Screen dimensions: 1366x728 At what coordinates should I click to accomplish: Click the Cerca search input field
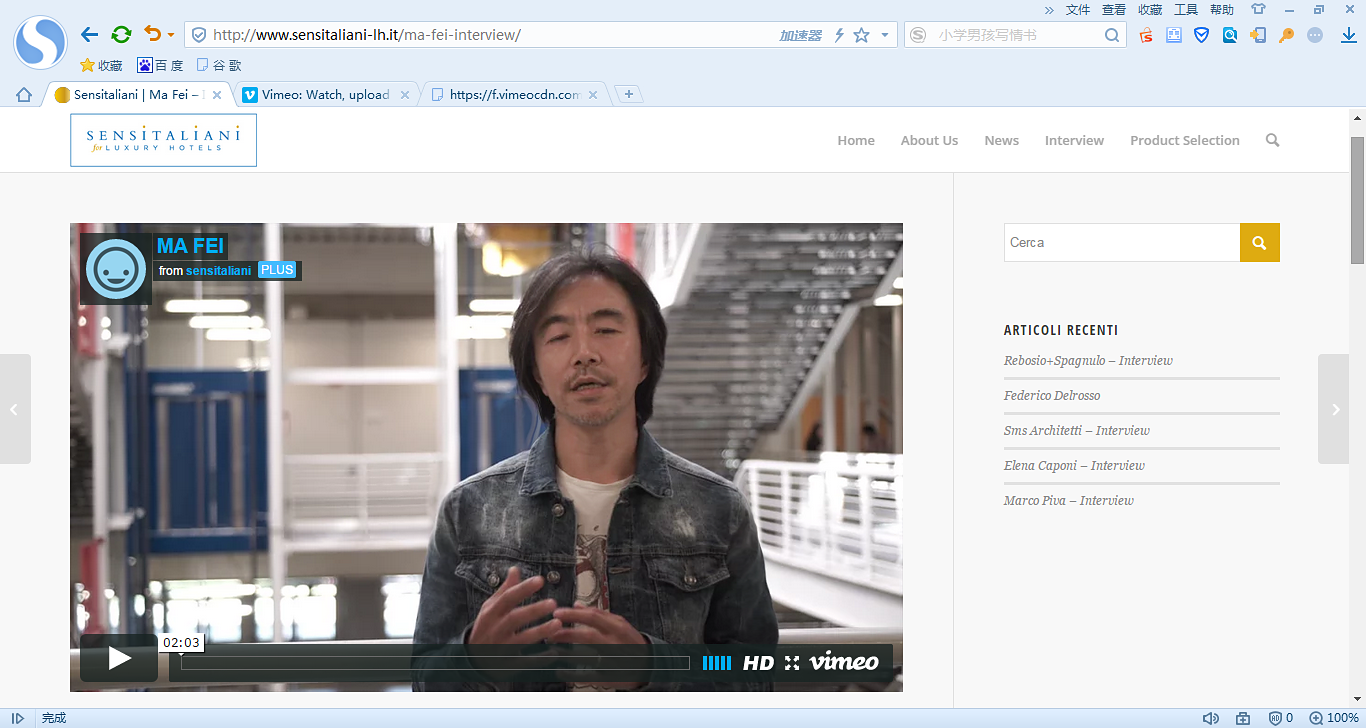click(x=1122, y=243)
